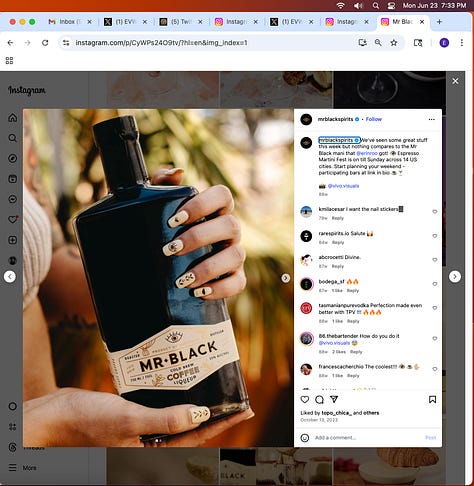Click the Instagram logo
The height and width of the screenshot is (486, 474).
point(27,90)
